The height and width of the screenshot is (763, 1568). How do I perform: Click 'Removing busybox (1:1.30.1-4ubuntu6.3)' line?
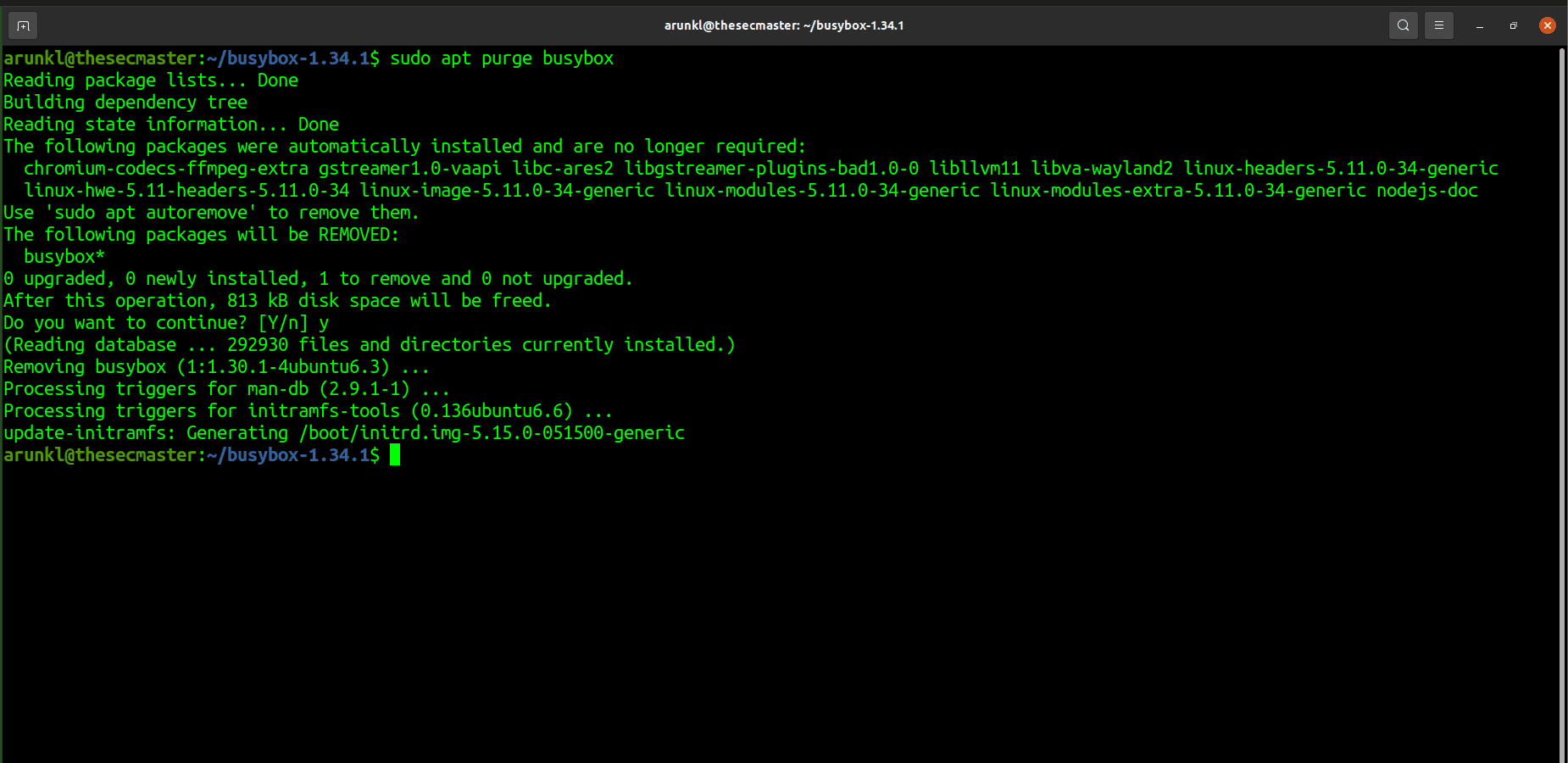216,367
